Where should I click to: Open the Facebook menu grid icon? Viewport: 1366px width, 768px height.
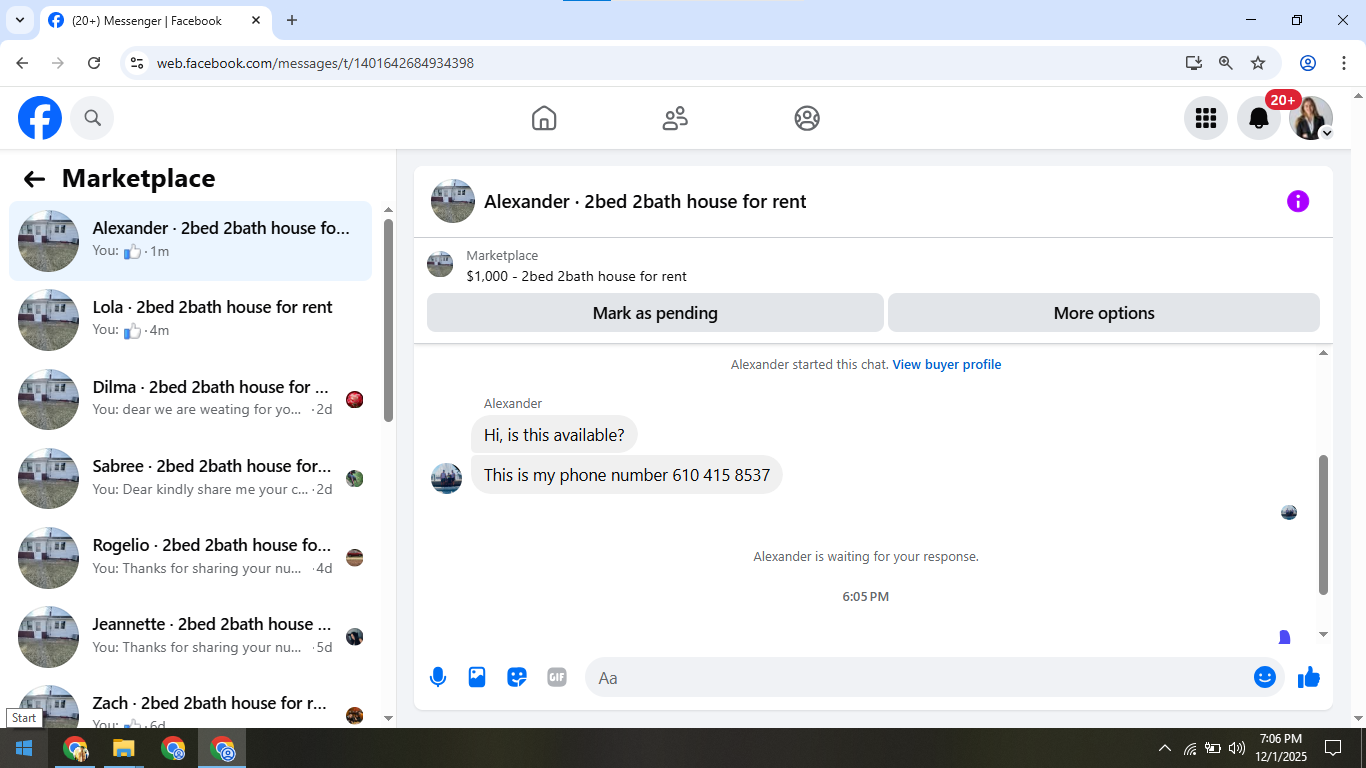tap(1206, 118)
